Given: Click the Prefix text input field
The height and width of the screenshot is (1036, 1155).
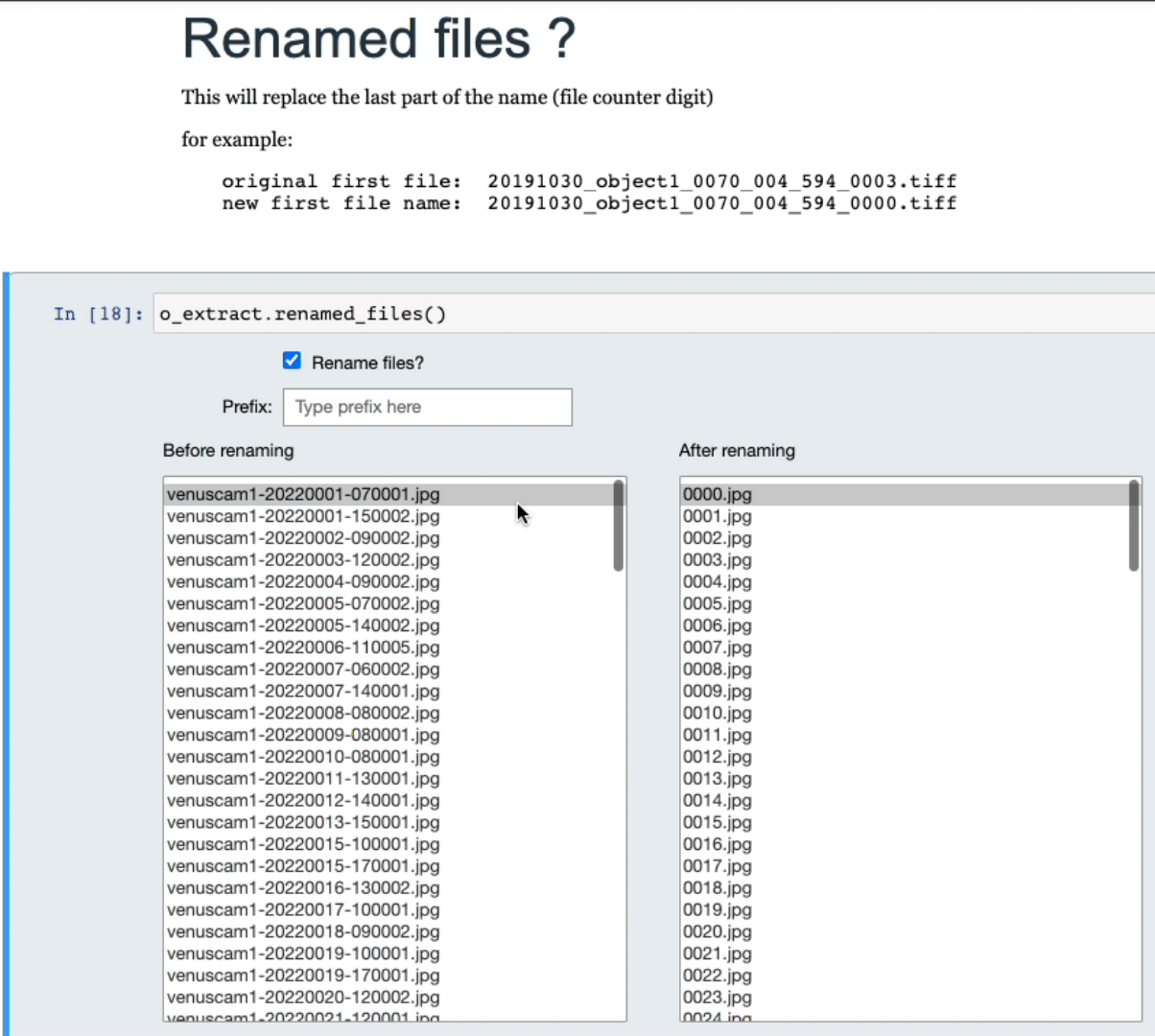Looking at the screenshot, I should pos(427,407).
